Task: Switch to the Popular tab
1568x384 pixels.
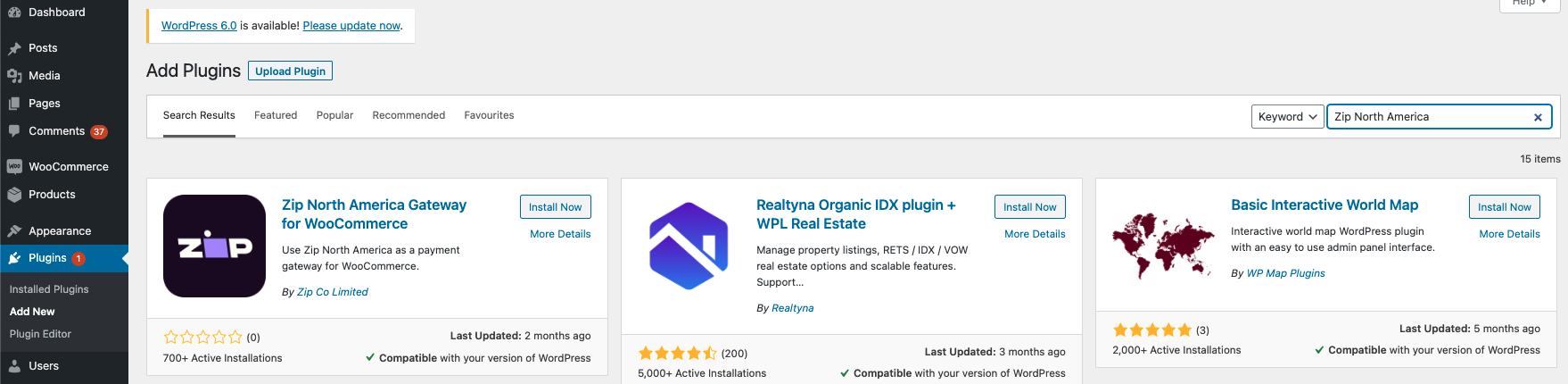Action: point(334,115)
